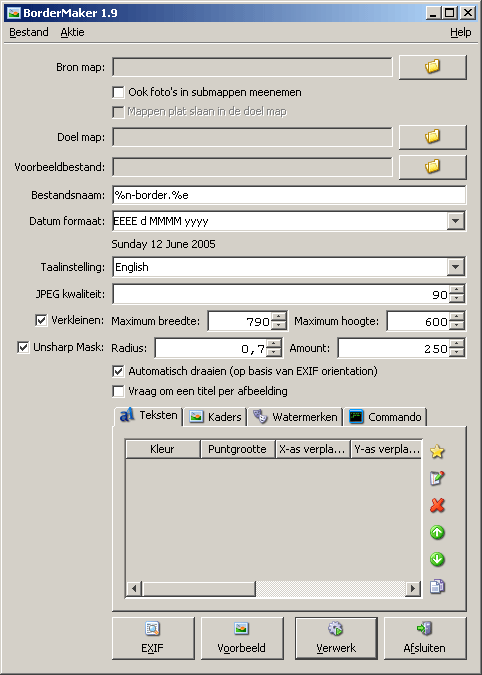The image size is (482, 675).
Task: Click the Voorbeeld button
Action: [x=242, y=638]
